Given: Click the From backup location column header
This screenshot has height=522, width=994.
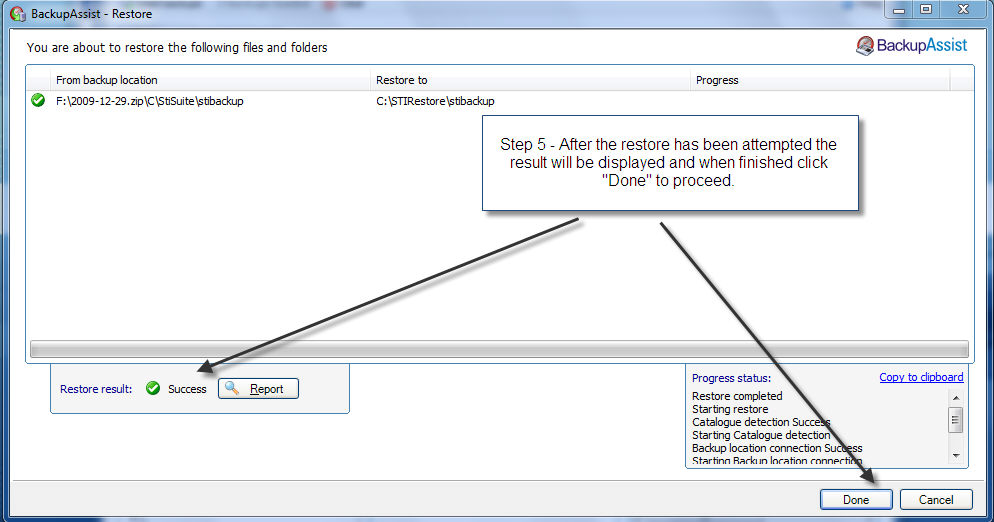Looking at the screenshot, I should pyautogui.click(x=210, y=80).
